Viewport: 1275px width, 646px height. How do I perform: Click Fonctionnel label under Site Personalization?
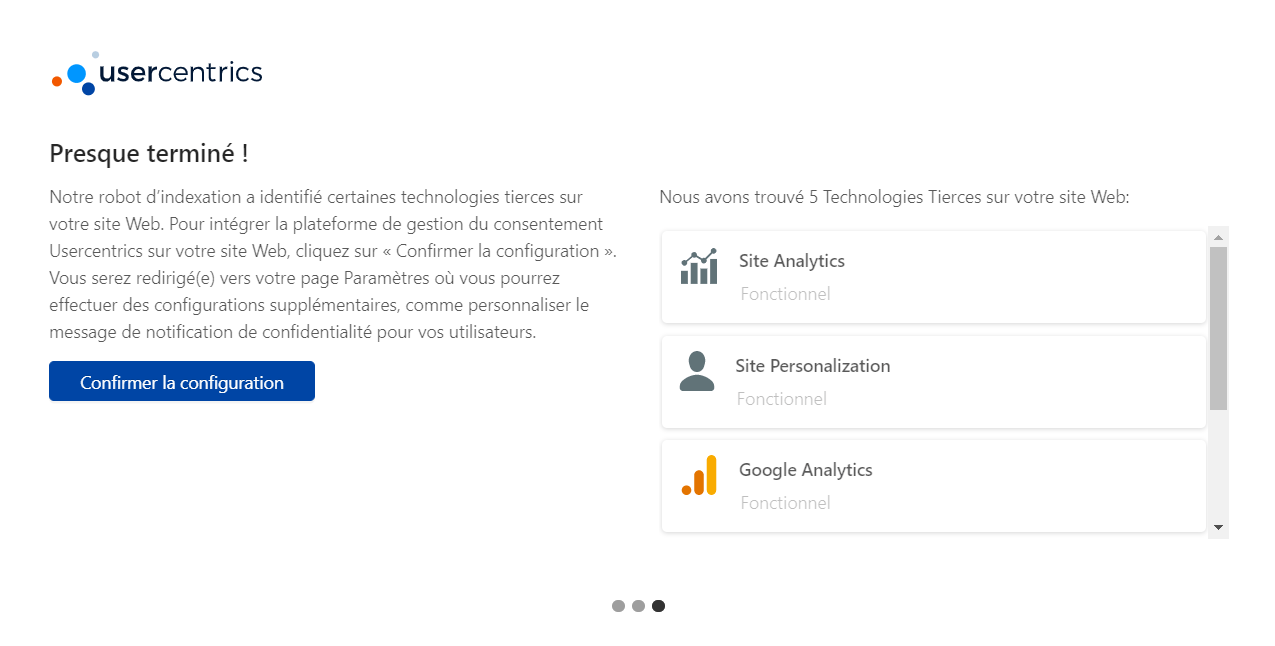coord(782,399)
